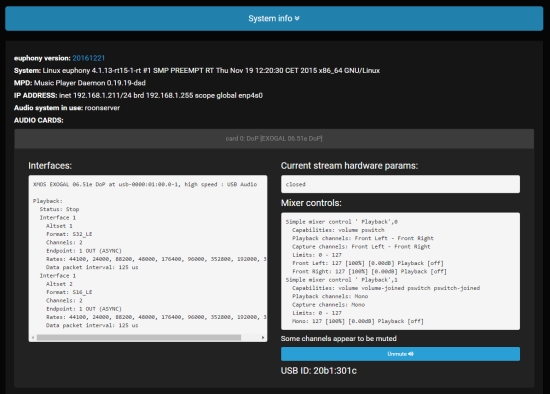Click the 'USB ID: 20b1:301c' text
This screenshot has height=394, width=550.
tap(318, 371)
